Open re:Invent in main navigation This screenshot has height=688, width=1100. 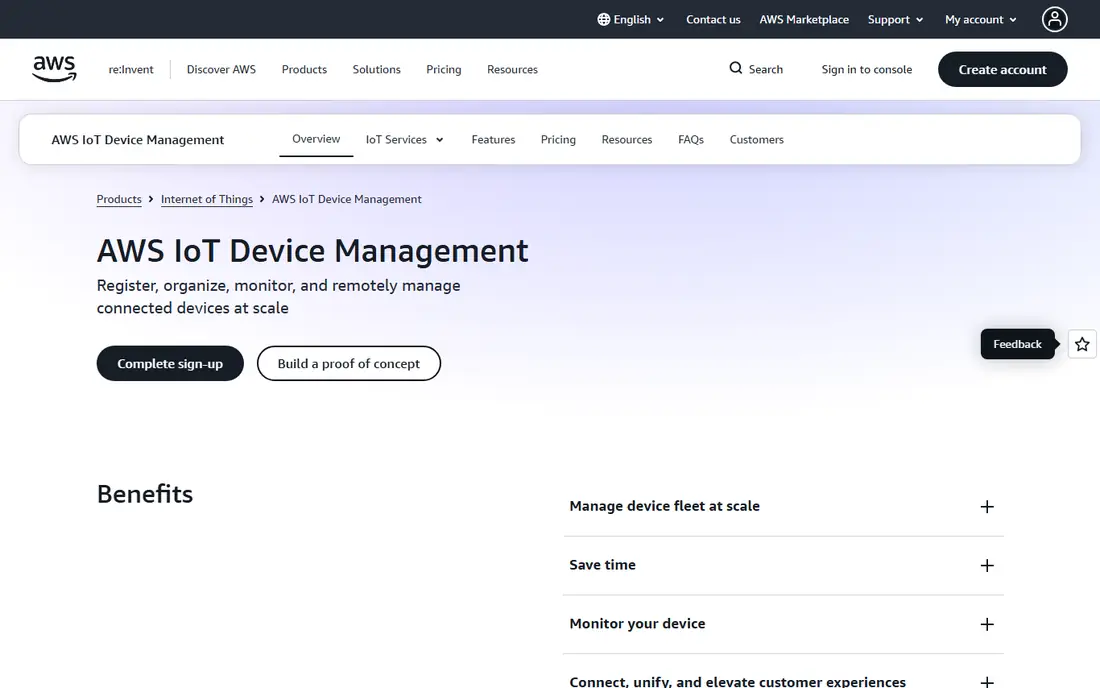[130, 69]
